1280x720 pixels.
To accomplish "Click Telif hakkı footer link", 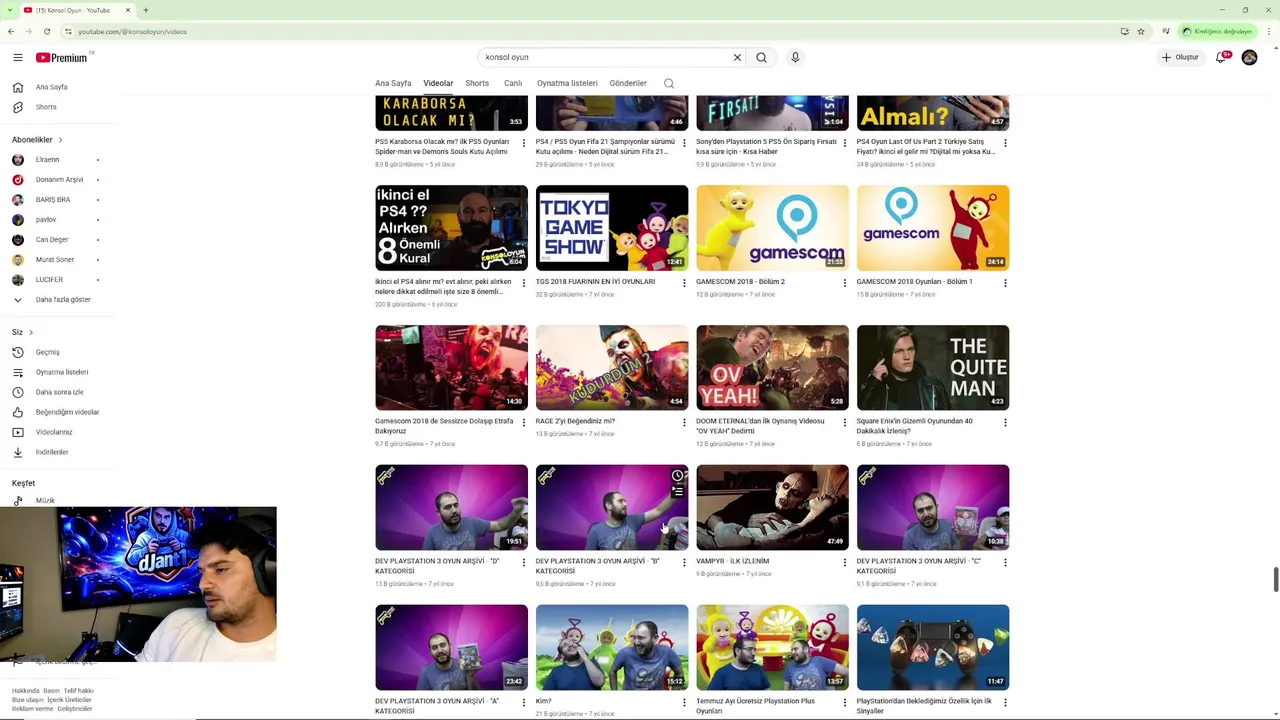I will click(78, 691).
